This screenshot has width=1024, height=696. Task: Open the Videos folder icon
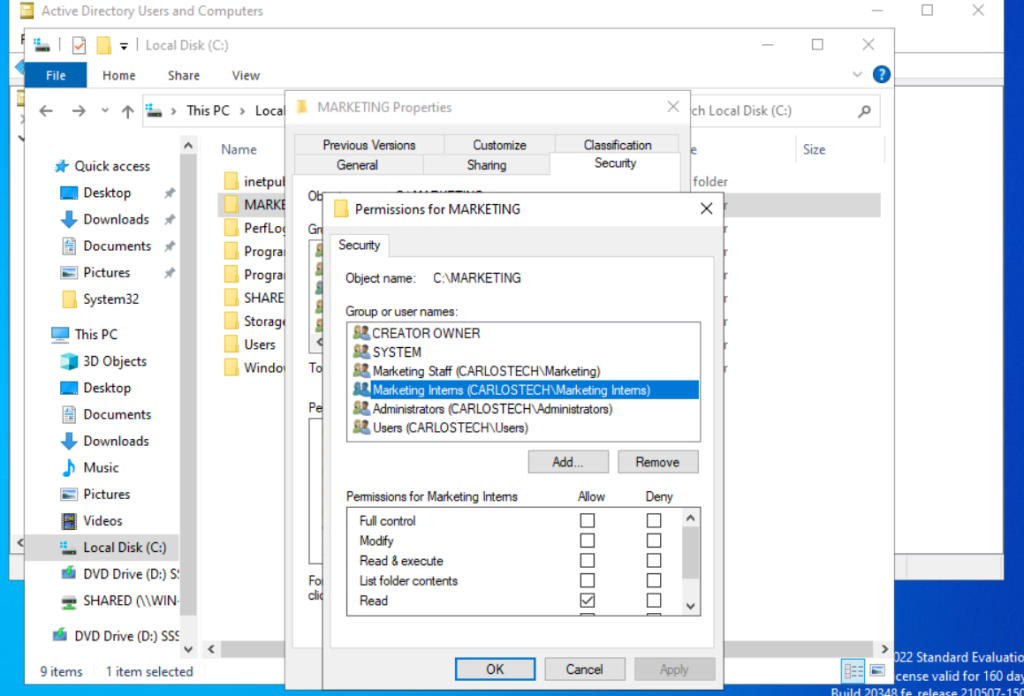coord(68,521)
